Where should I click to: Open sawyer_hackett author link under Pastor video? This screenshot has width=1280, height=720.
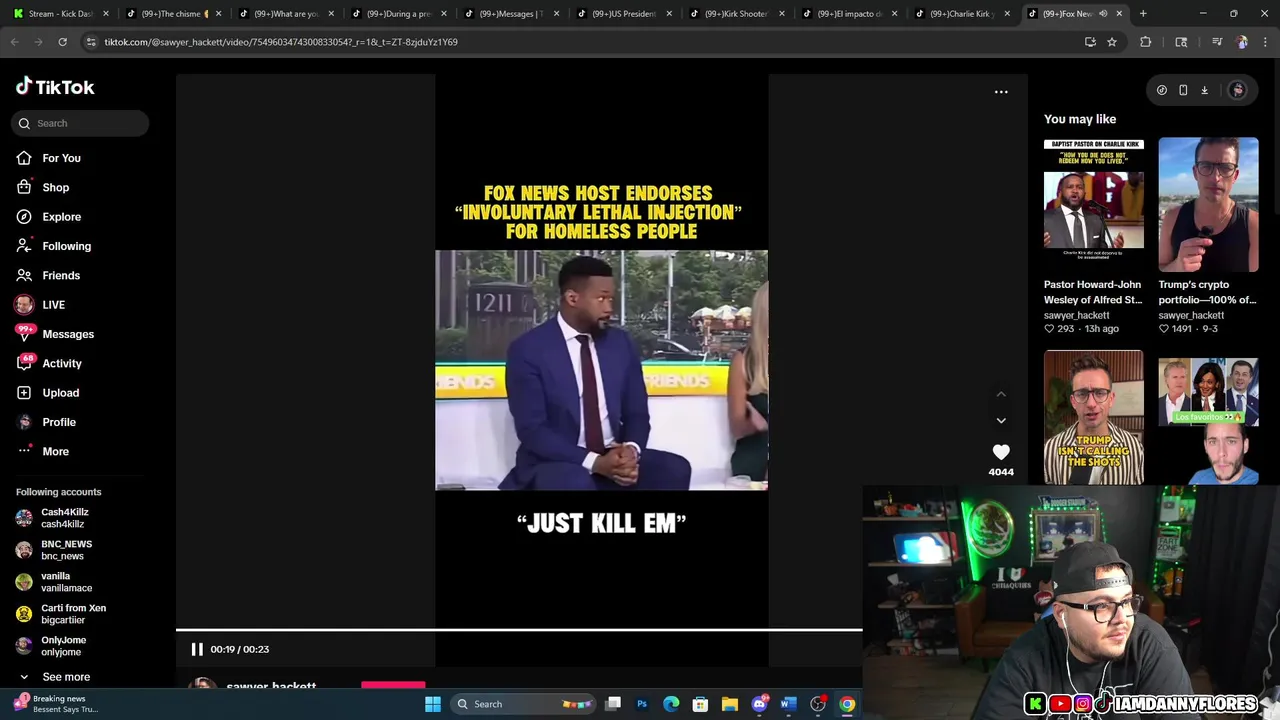tap(1077, 315)
